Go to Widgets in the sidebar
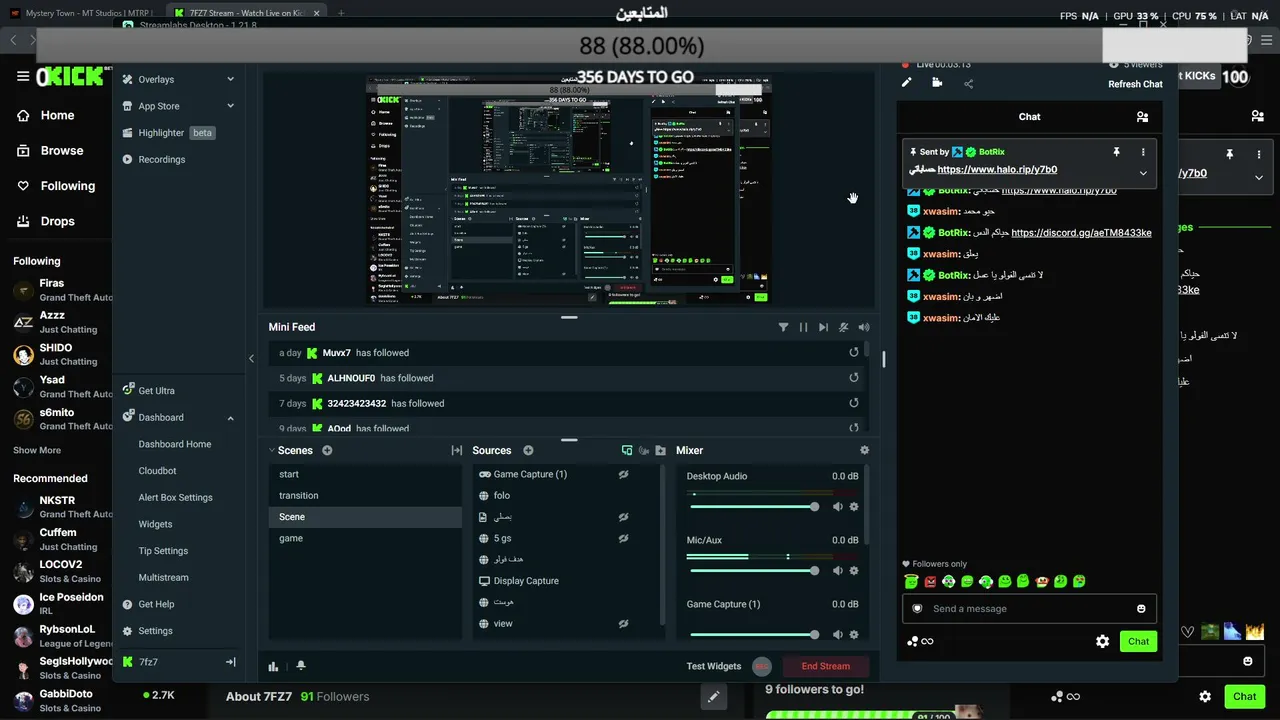The width and height of the screenshot is (1280, 720). 155,524
